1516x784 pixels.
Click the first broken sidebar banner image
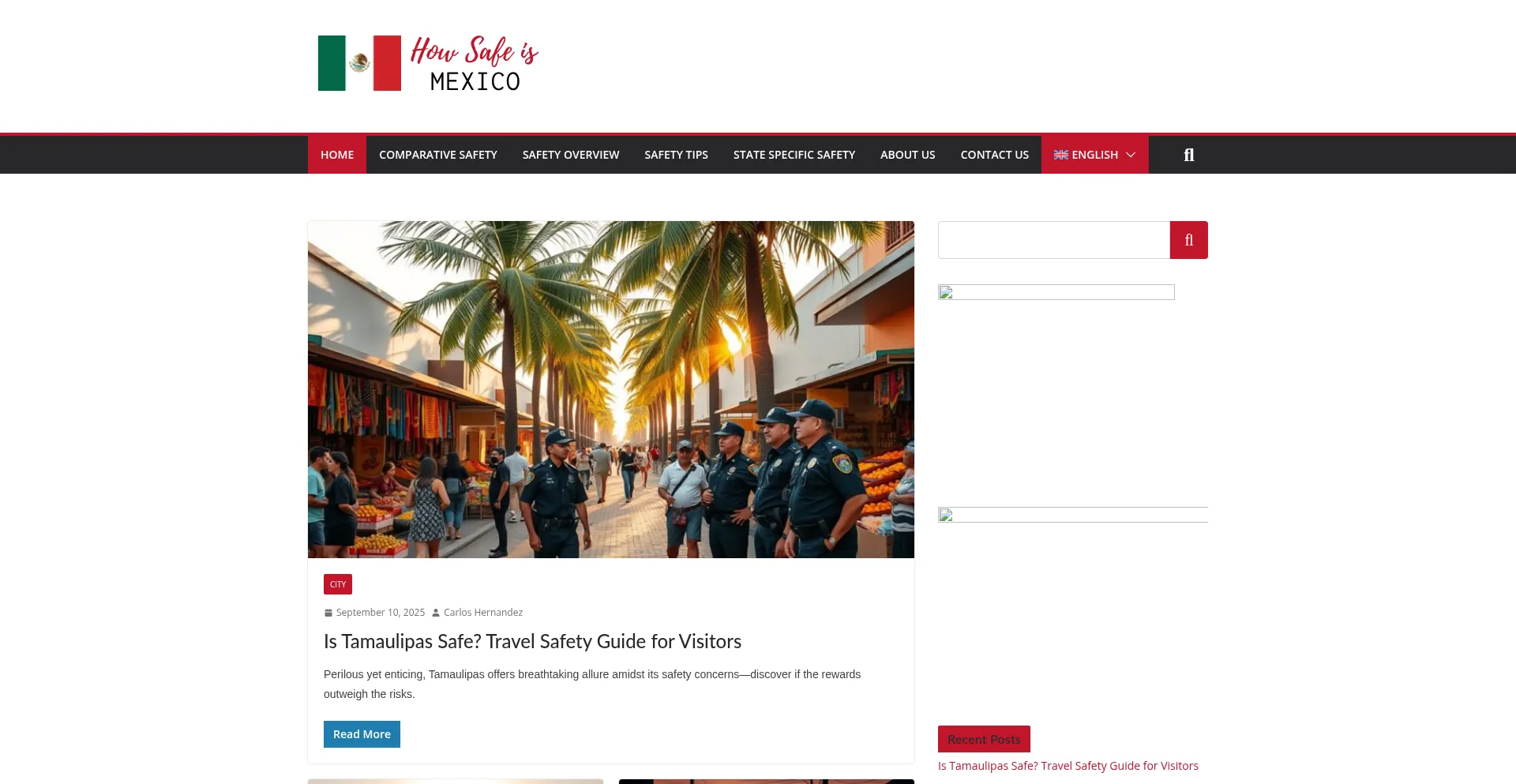tap(1056, 292)
